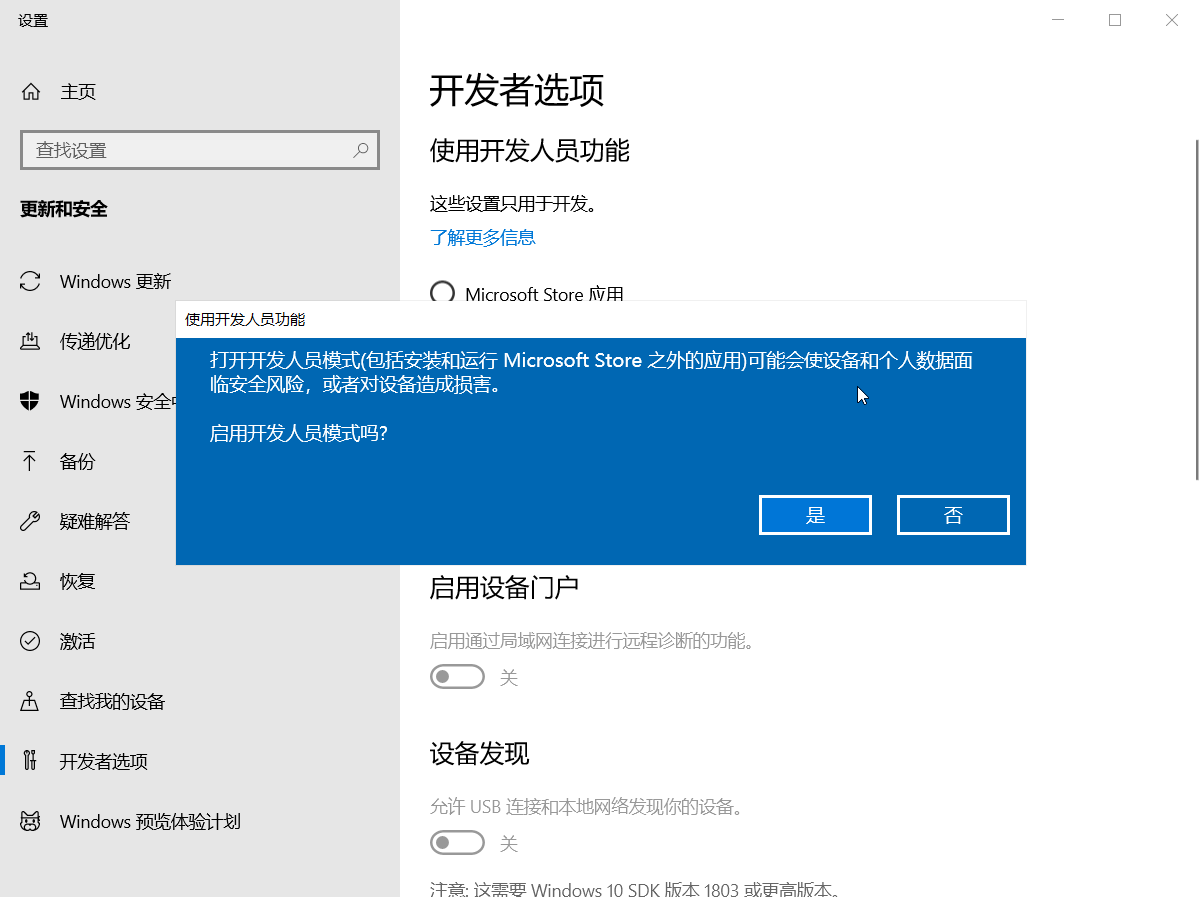
Task: Click 更新和安全 sidebar heading
Action: pyautogui.click(x=64, y=209)
